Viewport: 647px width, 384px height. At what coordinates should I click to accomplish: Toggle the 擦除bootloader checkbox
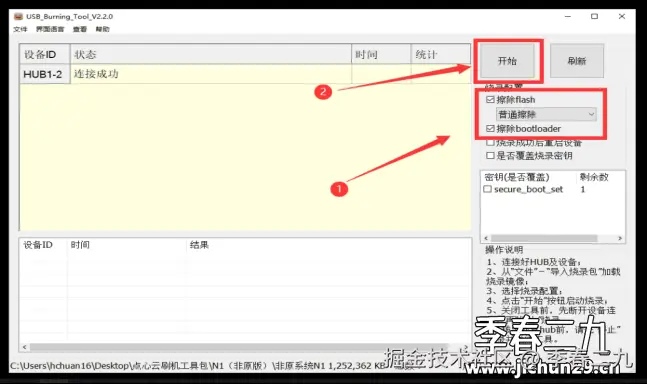(x=490, y=129)
